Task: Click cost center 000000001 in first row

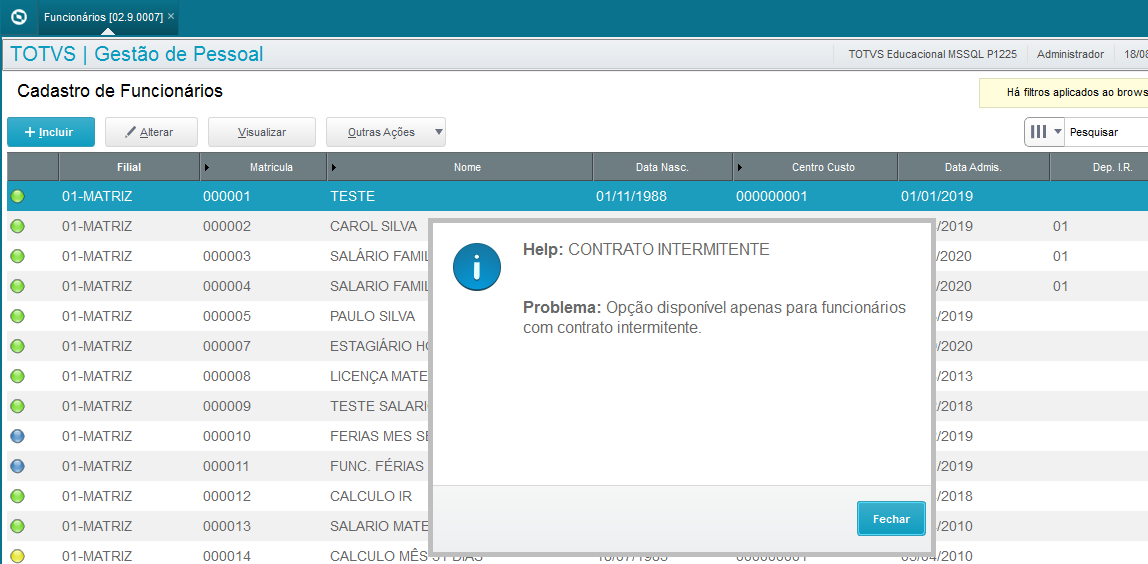Action: pos(772,196)
